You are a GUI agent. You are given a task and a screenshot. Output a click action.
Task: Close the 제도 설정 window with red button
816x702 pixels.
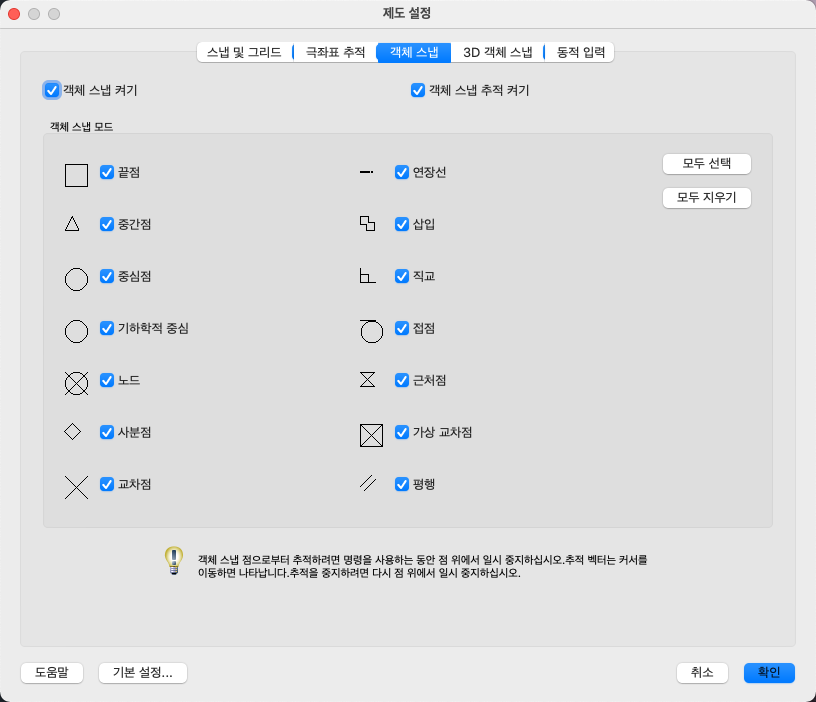[14, 14]
